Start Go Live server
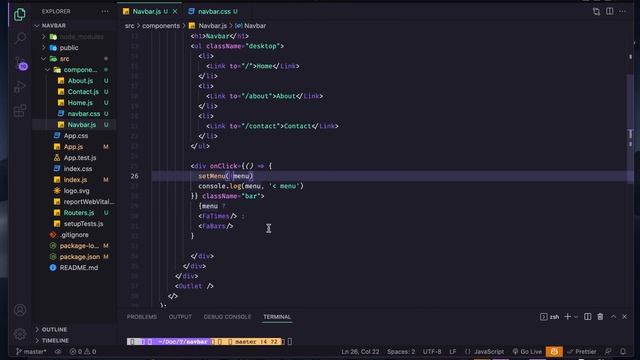The width and height of the screenshot is (640, 360). coord(527,351)
